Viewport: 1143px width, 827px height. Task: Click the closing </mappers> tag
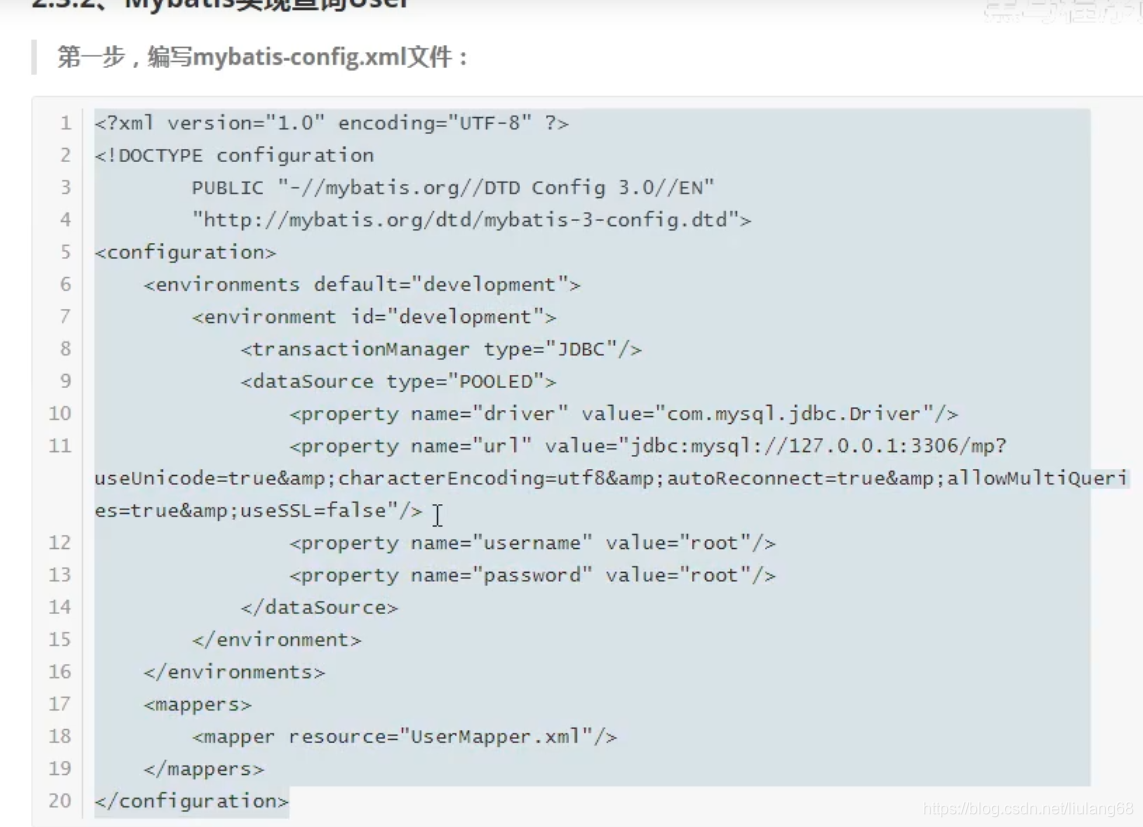203,769
